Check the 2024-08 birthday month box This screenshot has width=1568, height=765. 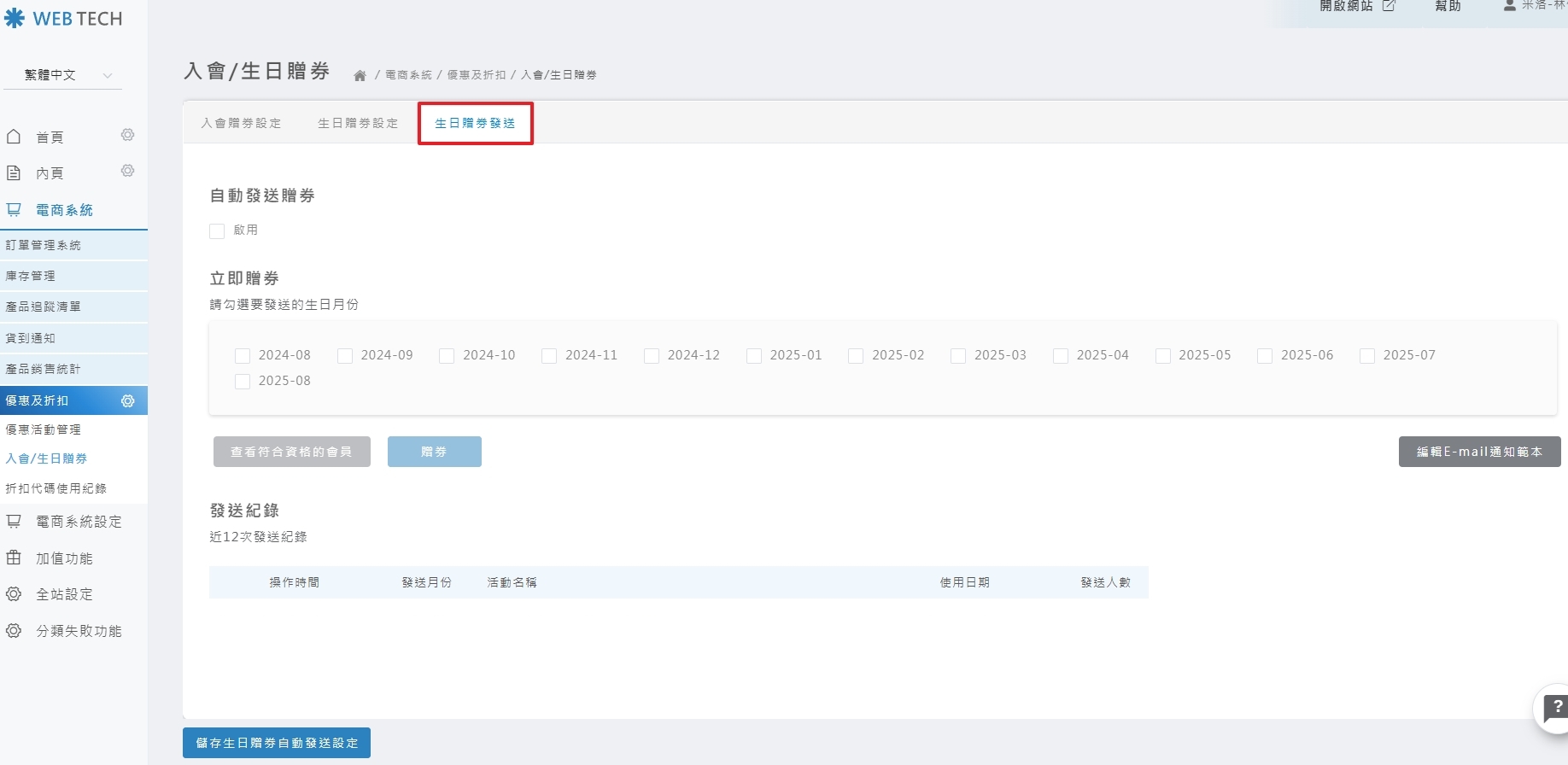click(243, 356)
